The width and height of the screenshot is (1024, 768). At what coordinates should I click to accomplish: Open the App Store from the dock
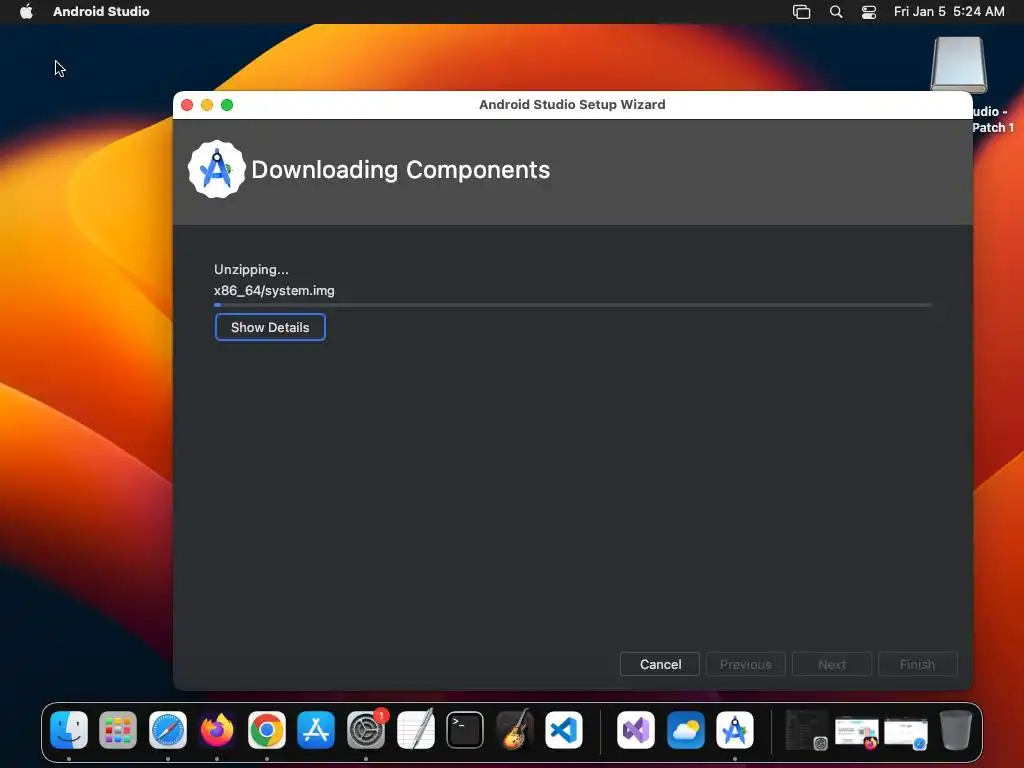click(x=316, y=729)
